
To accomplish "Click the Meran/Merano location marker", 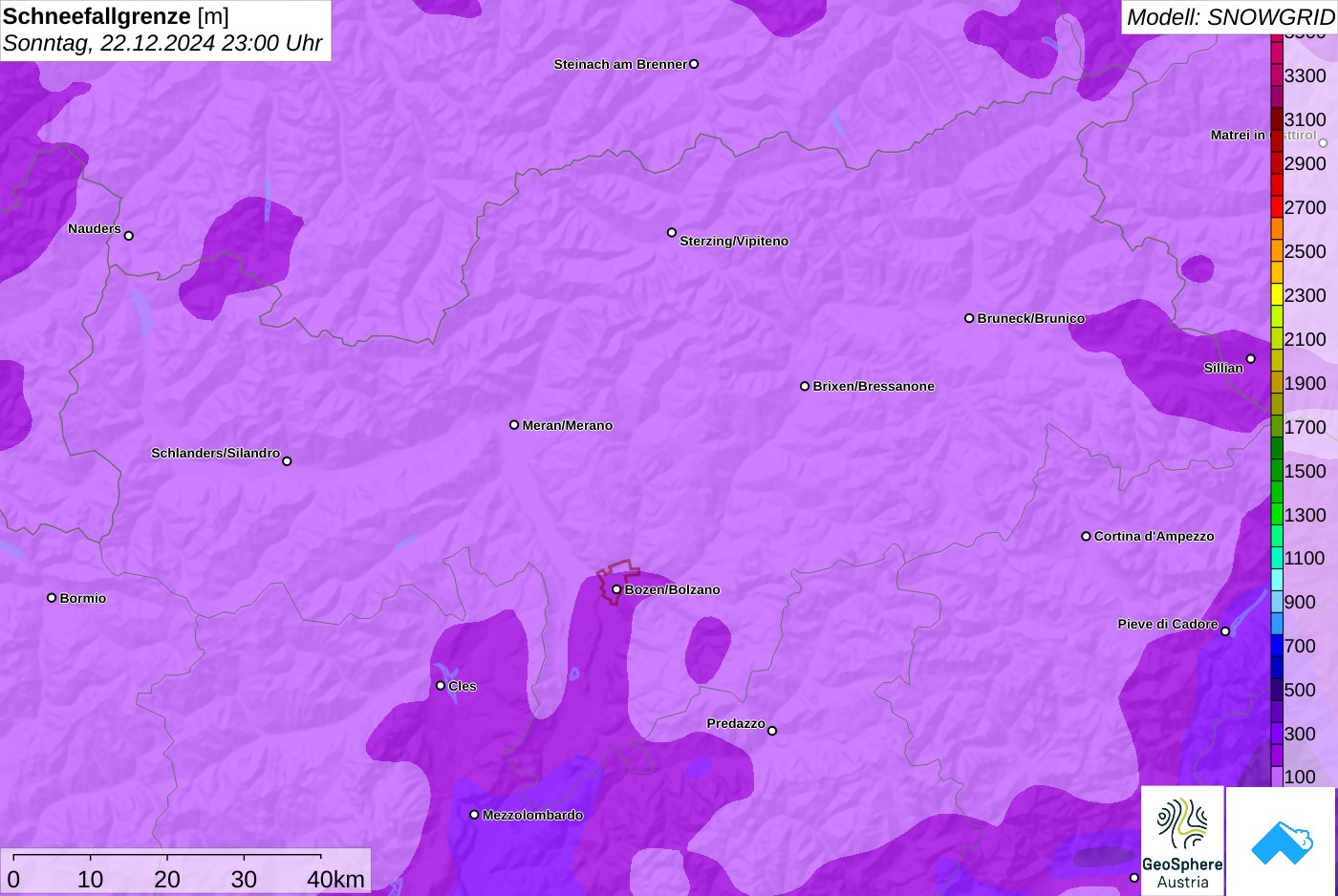I will (x=514, y=424).
